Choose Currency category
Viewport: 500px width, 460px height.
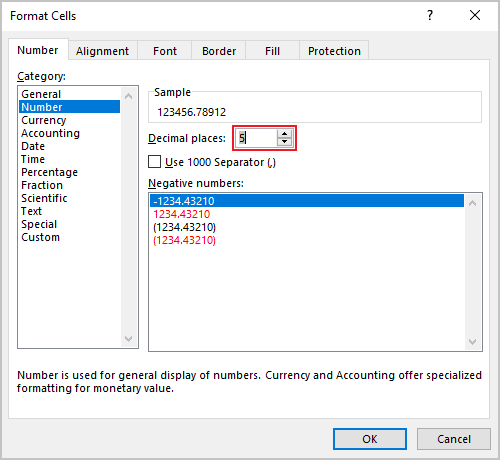(x=69, y=120)
